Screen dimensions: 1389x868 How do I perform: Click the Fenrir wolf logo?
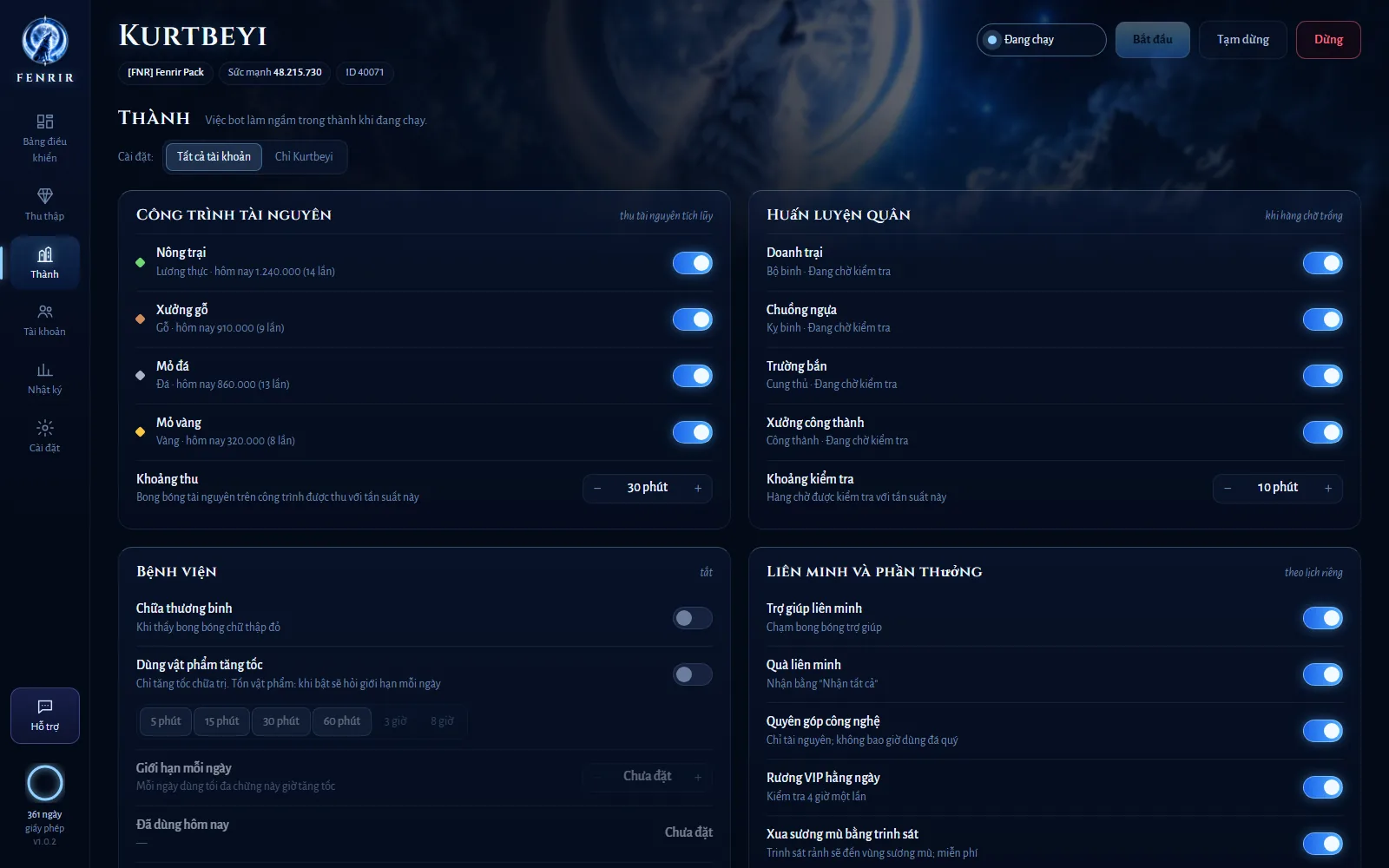(x=45, y=41)
